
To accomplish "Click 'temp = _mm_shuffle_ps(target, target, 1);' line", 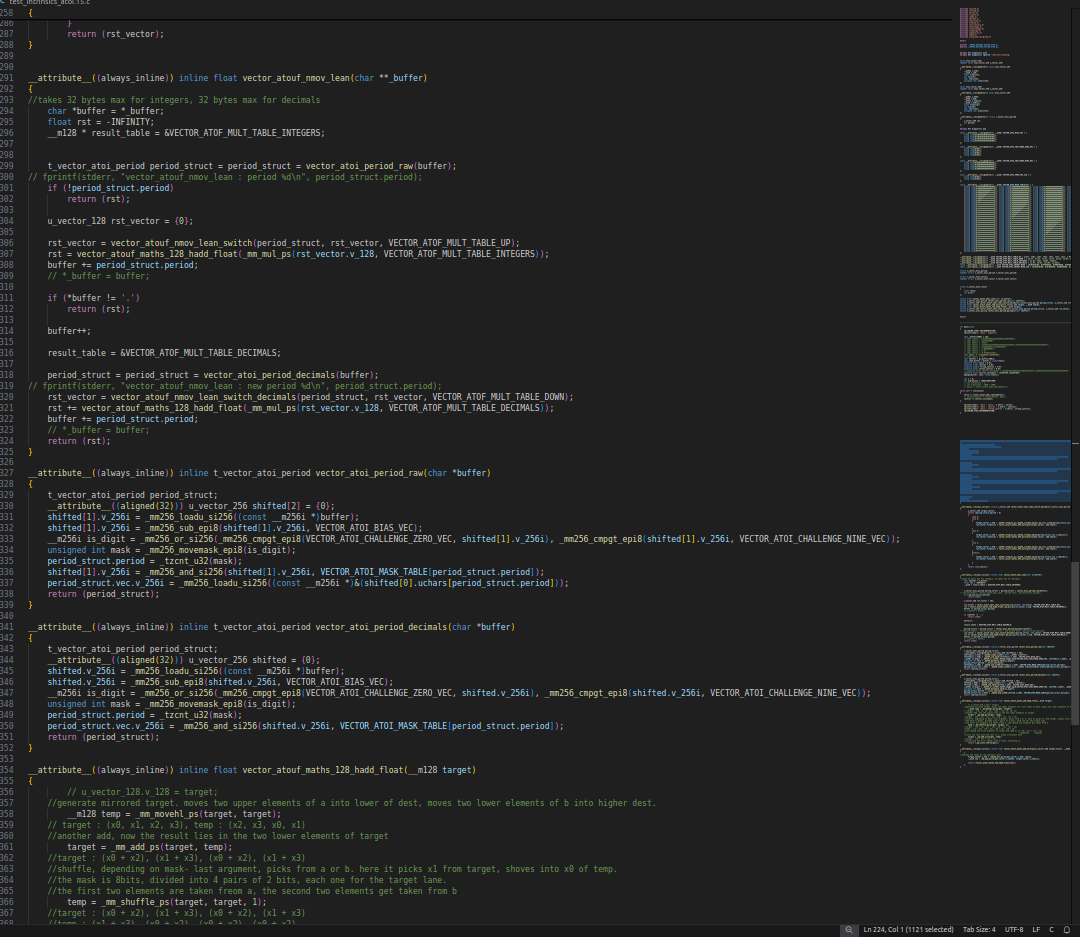I will tap(167, 903).
